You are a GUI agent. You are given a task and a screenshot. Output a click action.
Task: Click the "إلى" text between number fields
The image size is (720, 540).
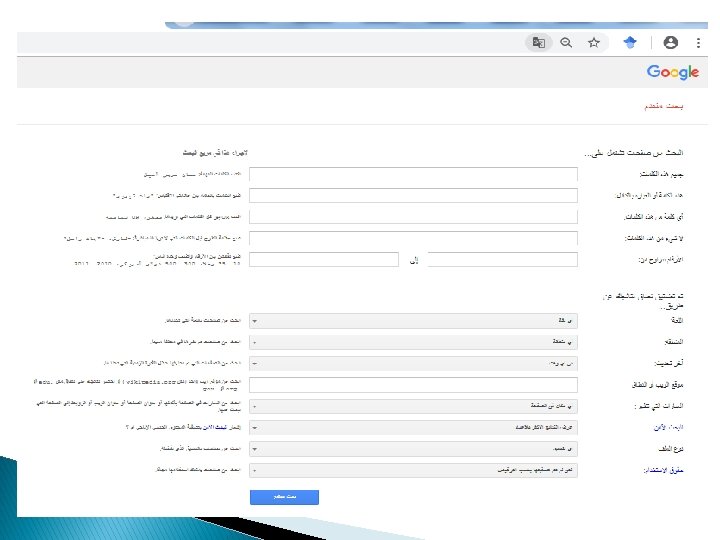414,260
